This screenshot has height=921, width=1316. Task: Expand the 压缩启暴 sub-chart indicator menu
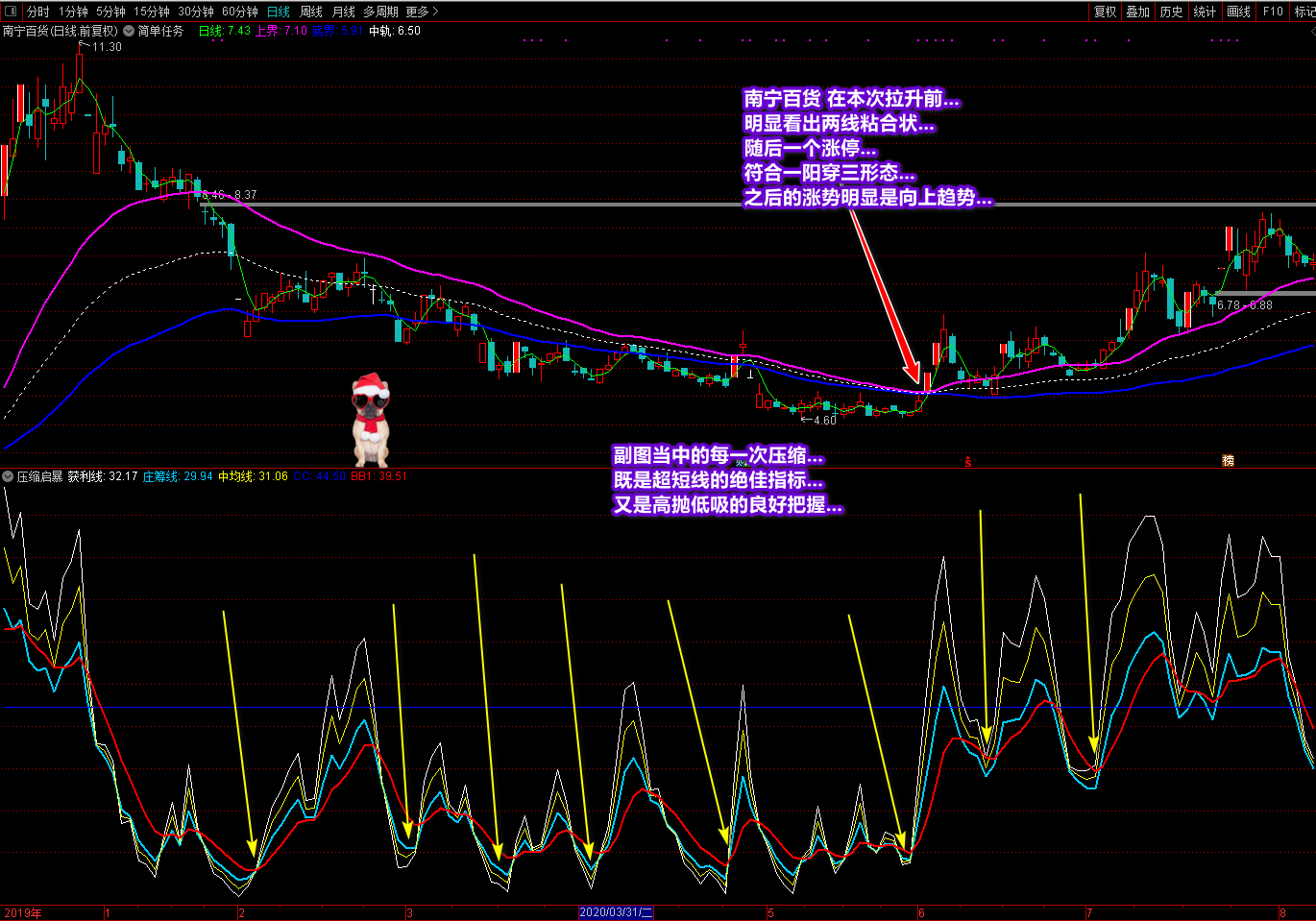coord(9,476)
